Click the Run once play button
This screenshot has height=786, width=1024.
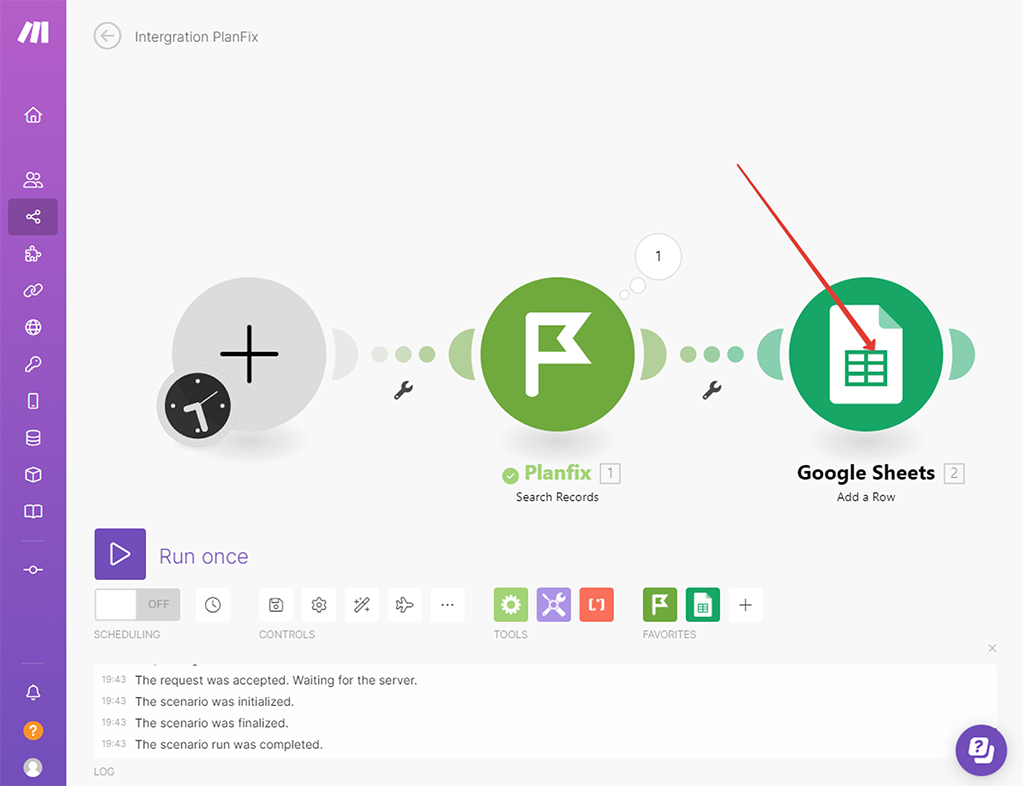coord(120,554)
